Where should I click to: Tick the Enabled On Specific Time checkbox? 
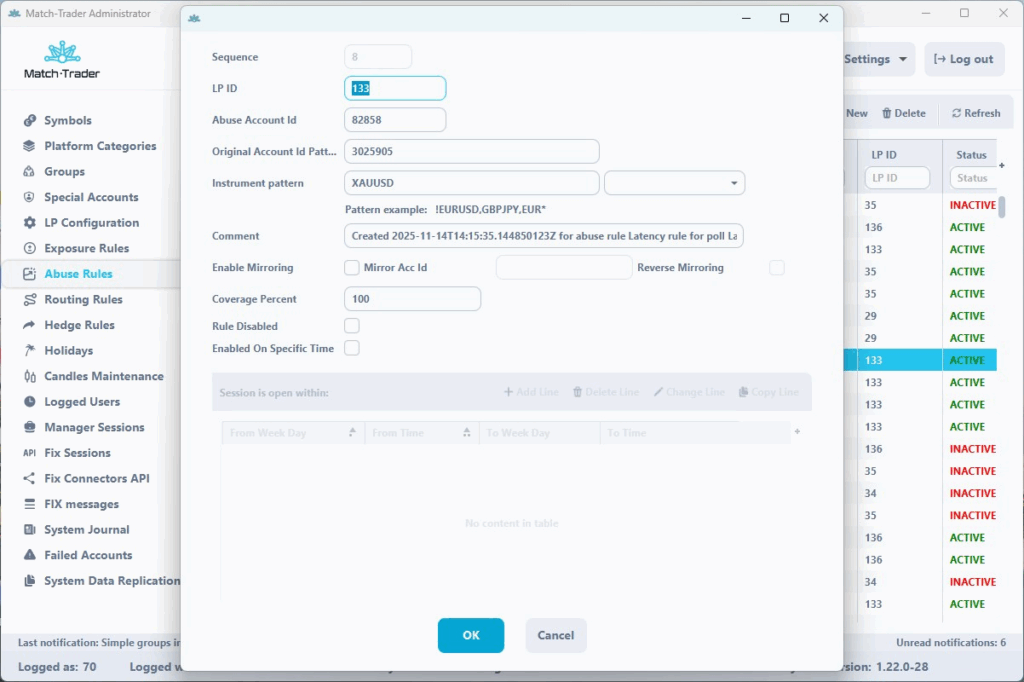pyautogui.click(x=352, y=348)
